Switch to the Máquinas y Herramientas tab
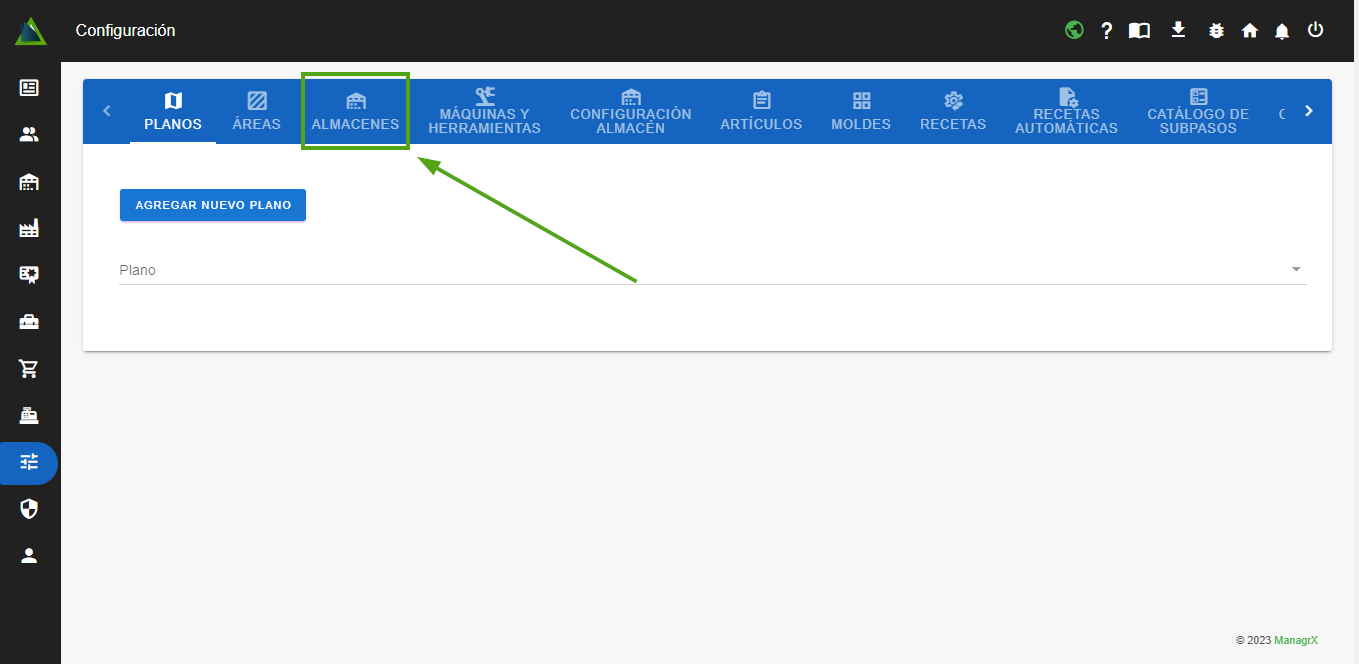Screen dimensions: 1359x664 click(x=484, y=111)
